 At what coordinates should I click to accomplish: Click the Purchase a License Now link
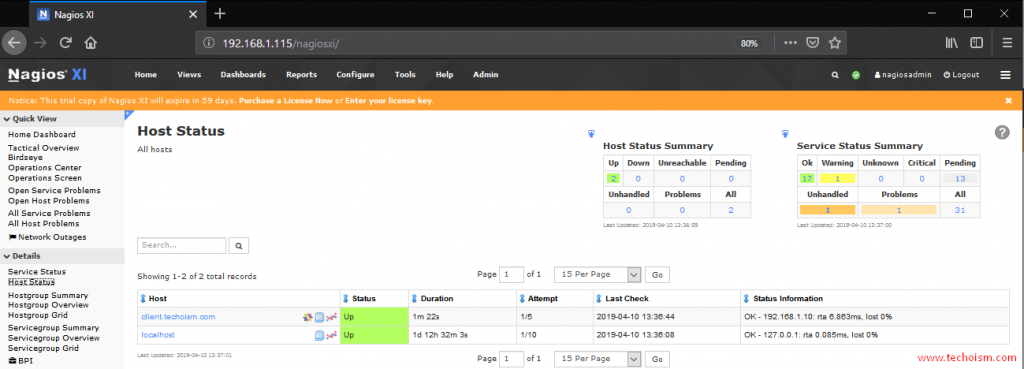point(285,101)
